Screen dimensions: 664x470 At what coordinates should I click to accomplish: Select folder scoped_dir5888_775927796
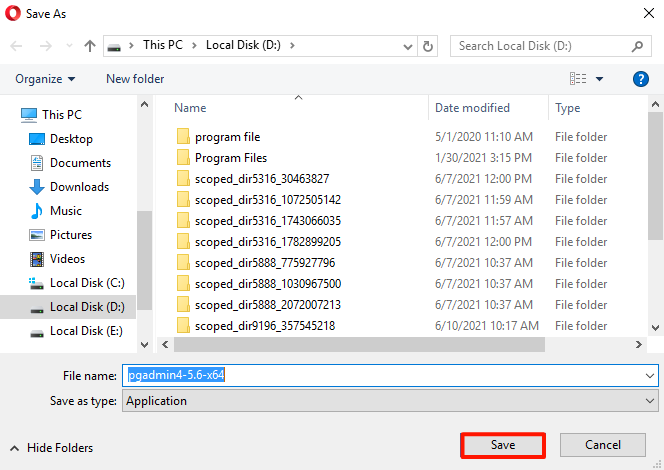(x=265, y=263)
